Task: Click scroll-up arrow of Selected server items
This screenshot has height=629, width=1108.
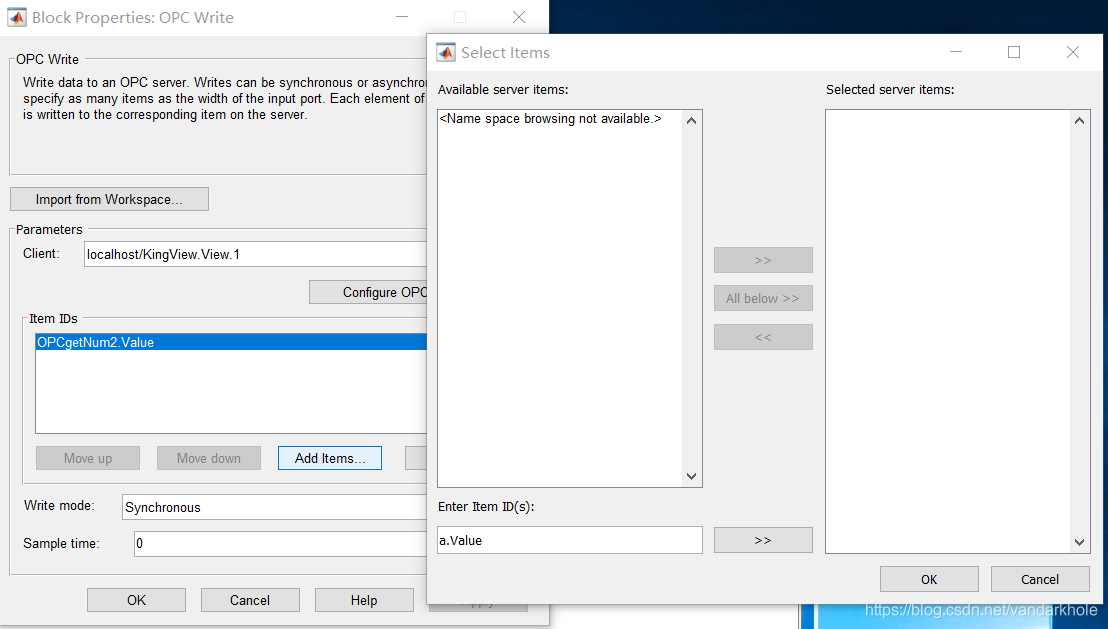Action: pyautogui.click(x=1079, y=121)
